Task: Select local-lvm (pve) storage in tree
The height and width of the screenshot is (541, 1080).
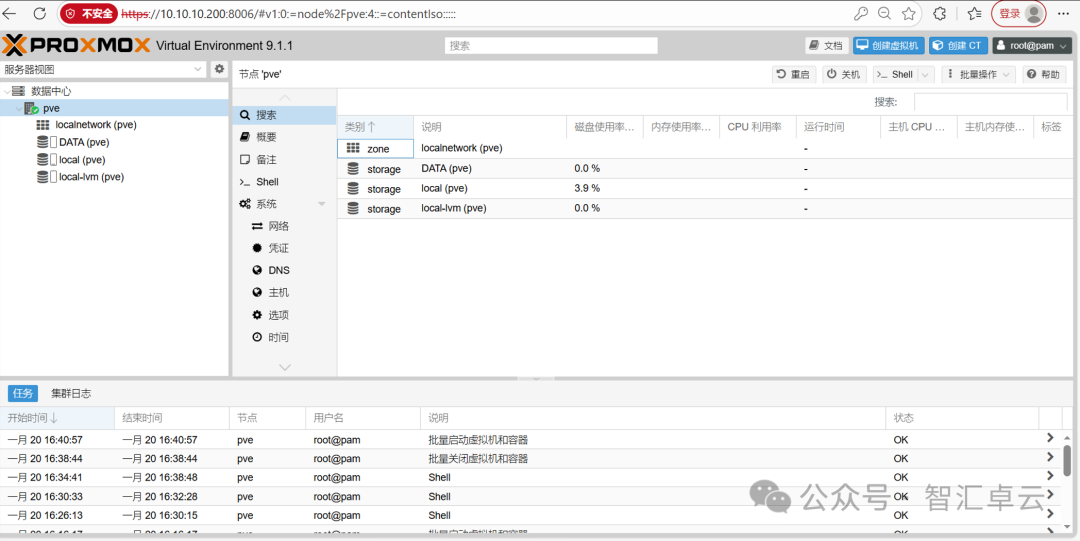Action: (x=91, y=177)
